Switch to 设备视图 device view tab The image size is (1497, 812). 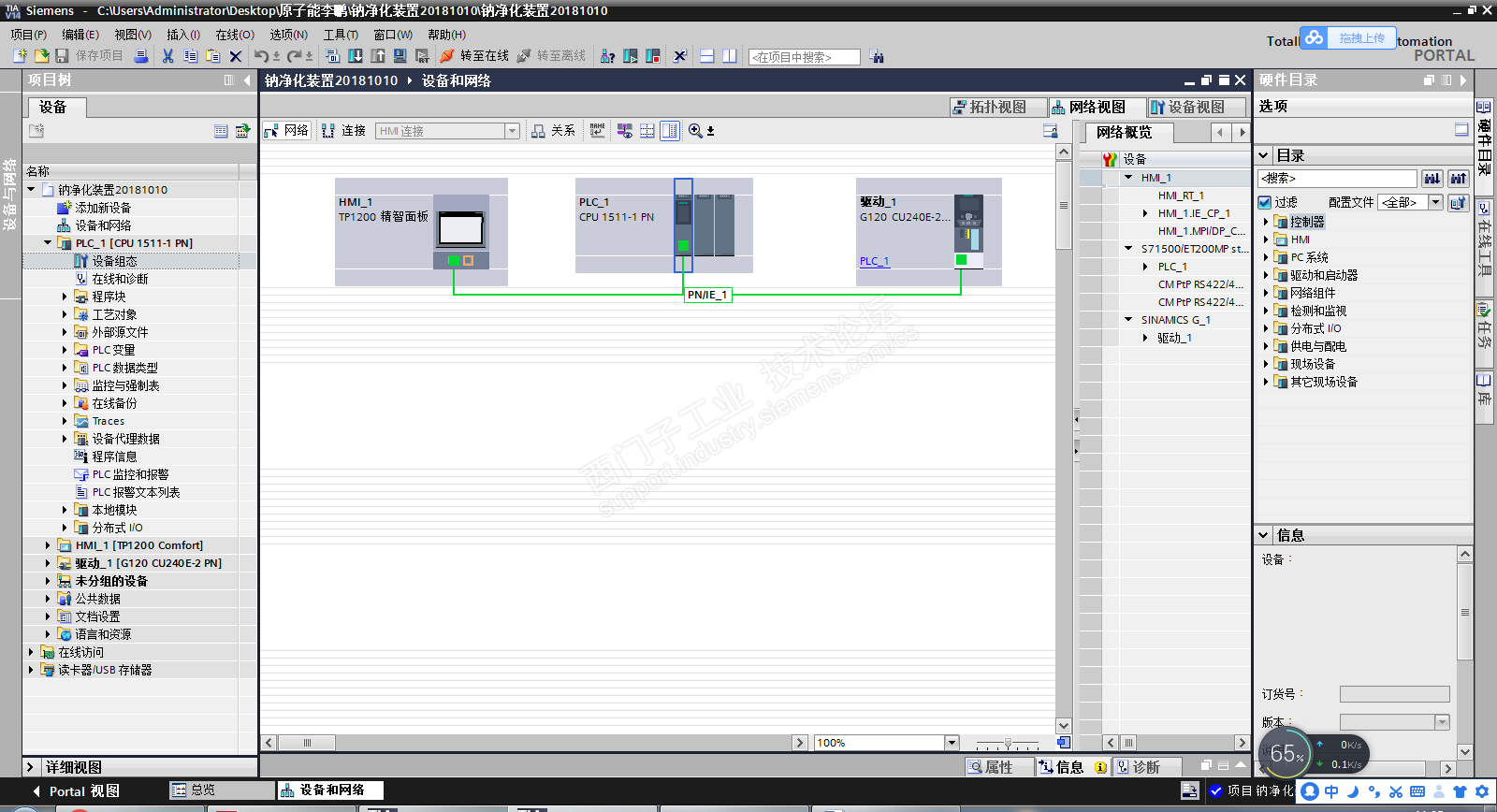(1196, 107)
